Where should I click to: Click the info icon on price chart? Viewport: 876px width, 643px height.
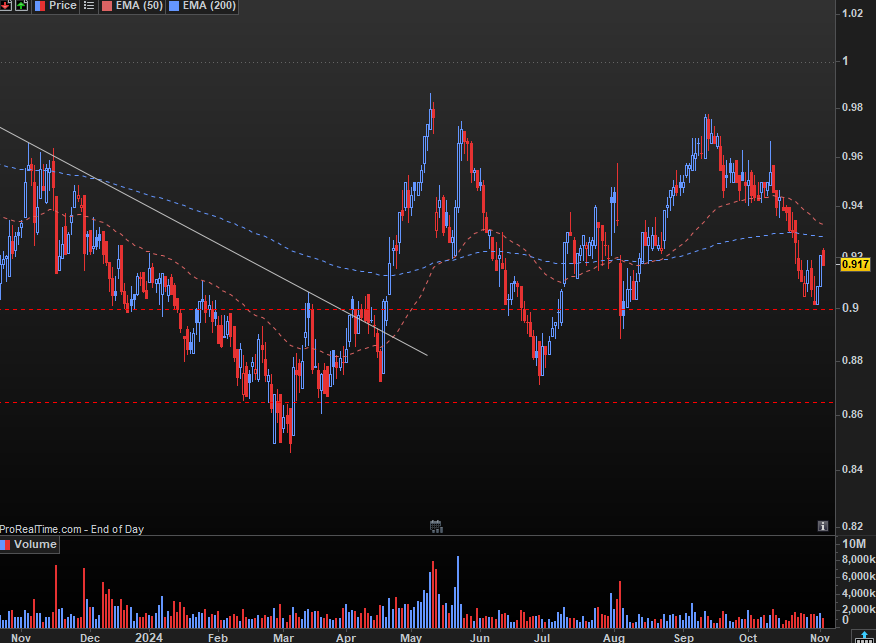pyautogui.click(x=822, y=526)
